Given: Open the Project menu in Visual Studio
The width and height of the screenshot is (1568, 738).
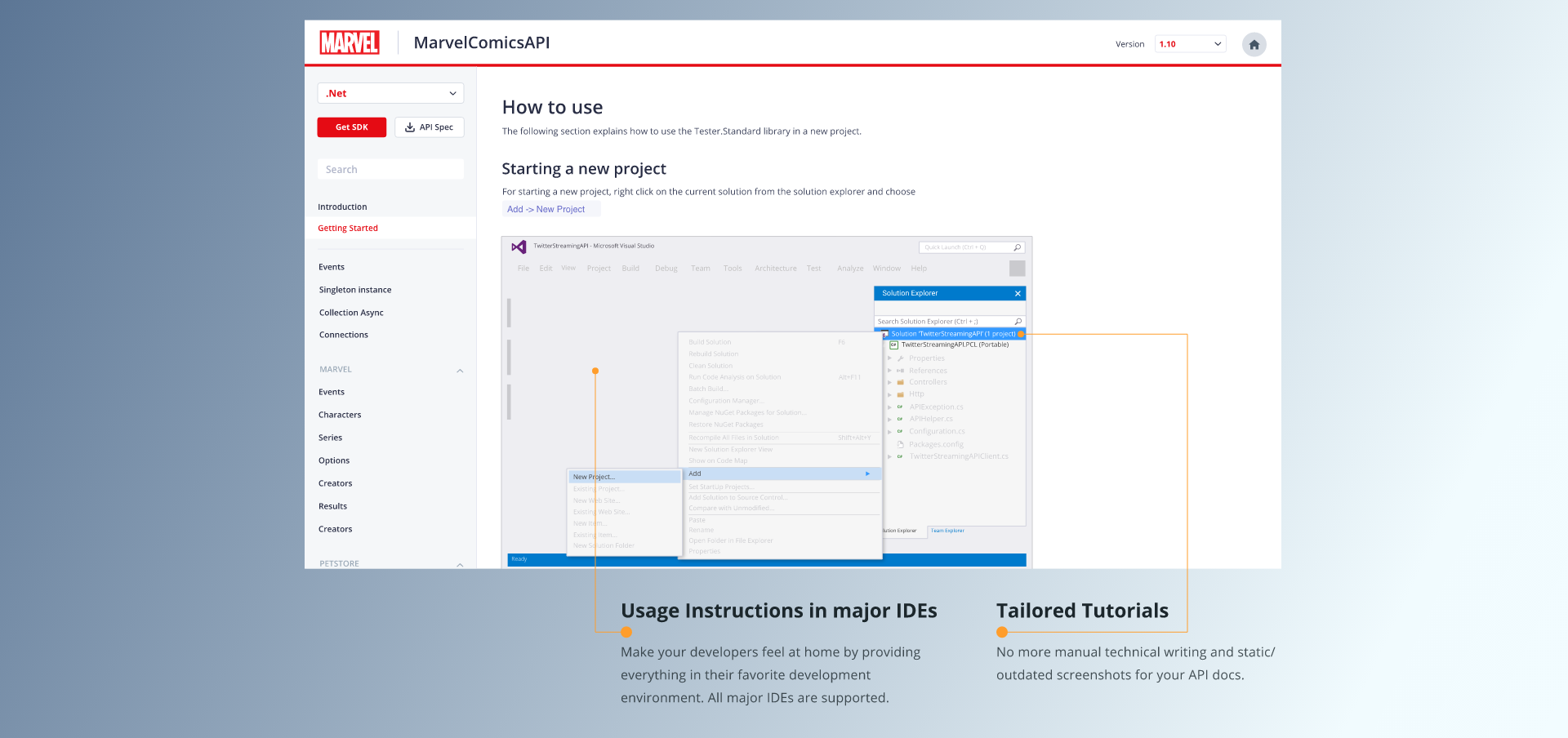Looking at the screenshot, I should (x=599, y=269).
